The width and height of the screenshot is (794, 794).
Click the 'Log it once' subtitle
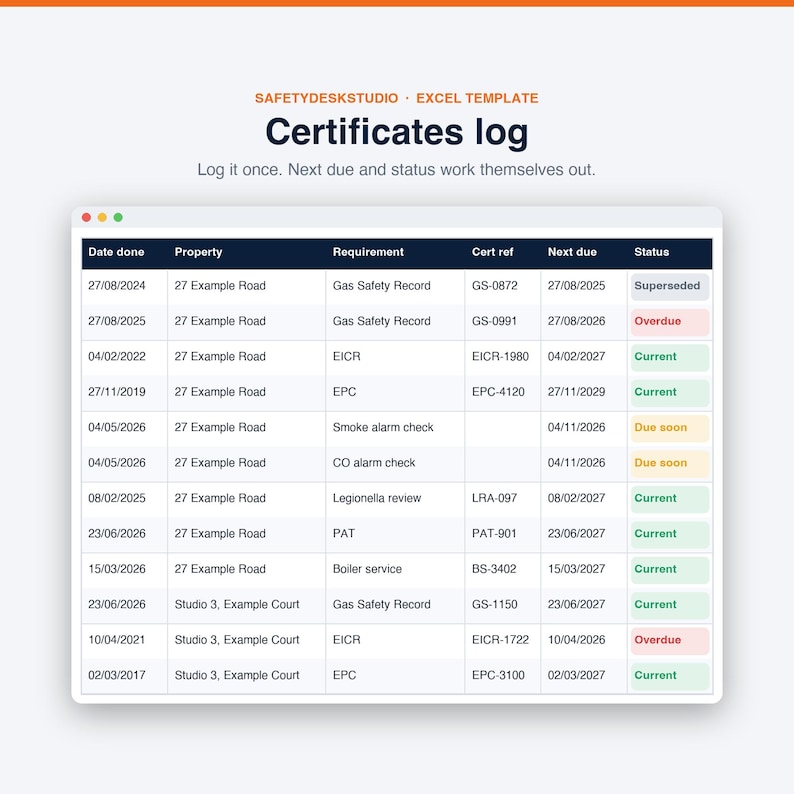click(396, 170)
